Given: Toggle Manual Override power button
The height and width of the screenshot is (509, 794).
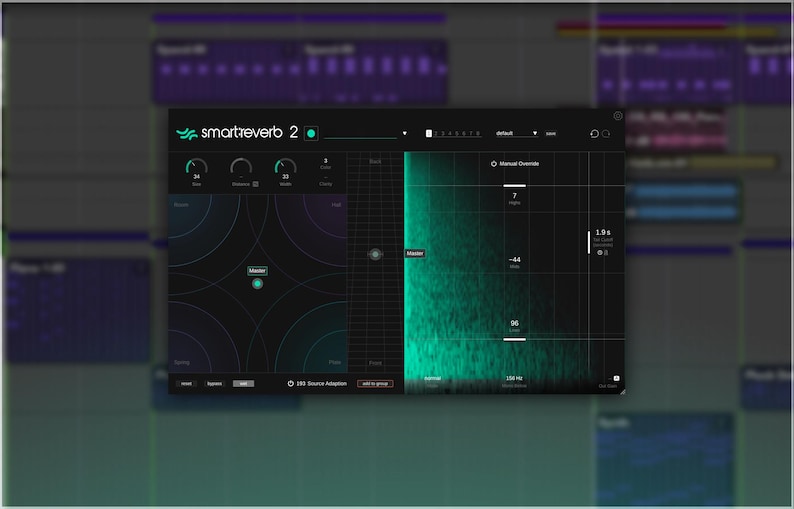Looking at the screenshot, I should pos(494,164).
